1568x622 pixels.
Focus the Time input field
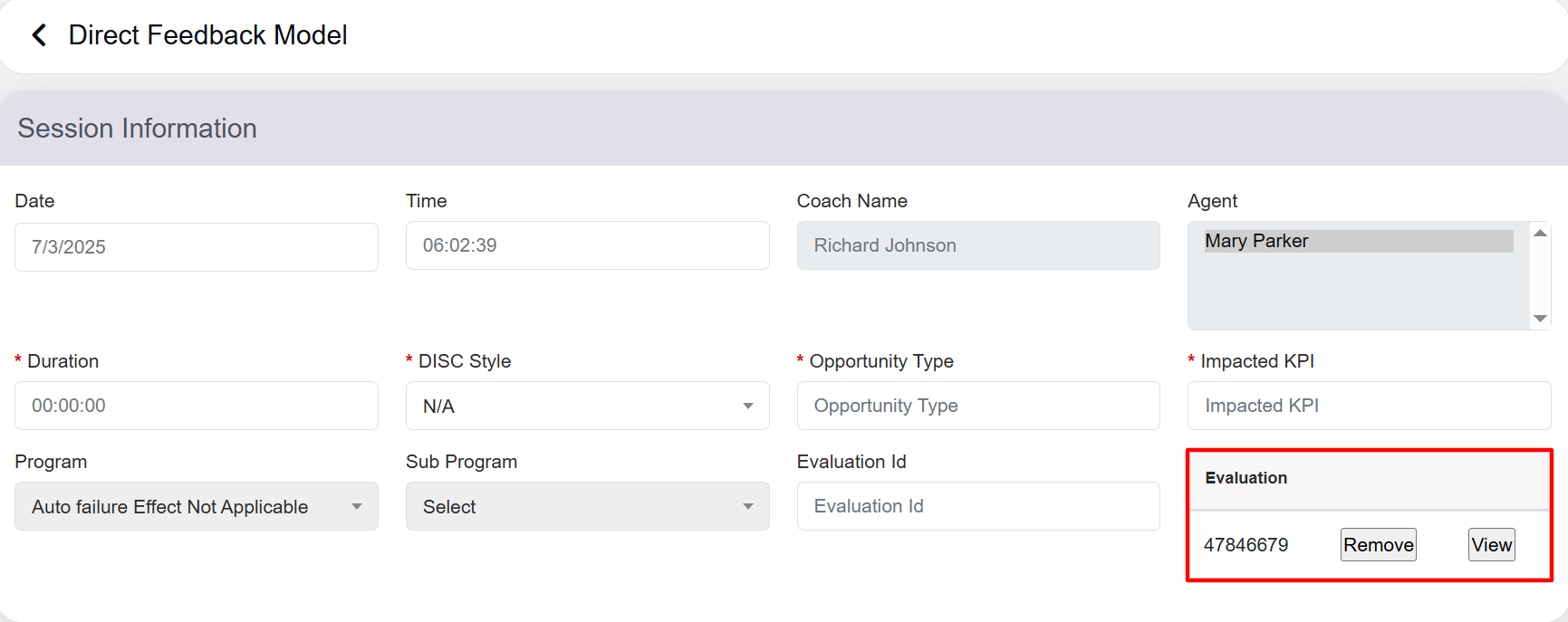click(587, 245)
